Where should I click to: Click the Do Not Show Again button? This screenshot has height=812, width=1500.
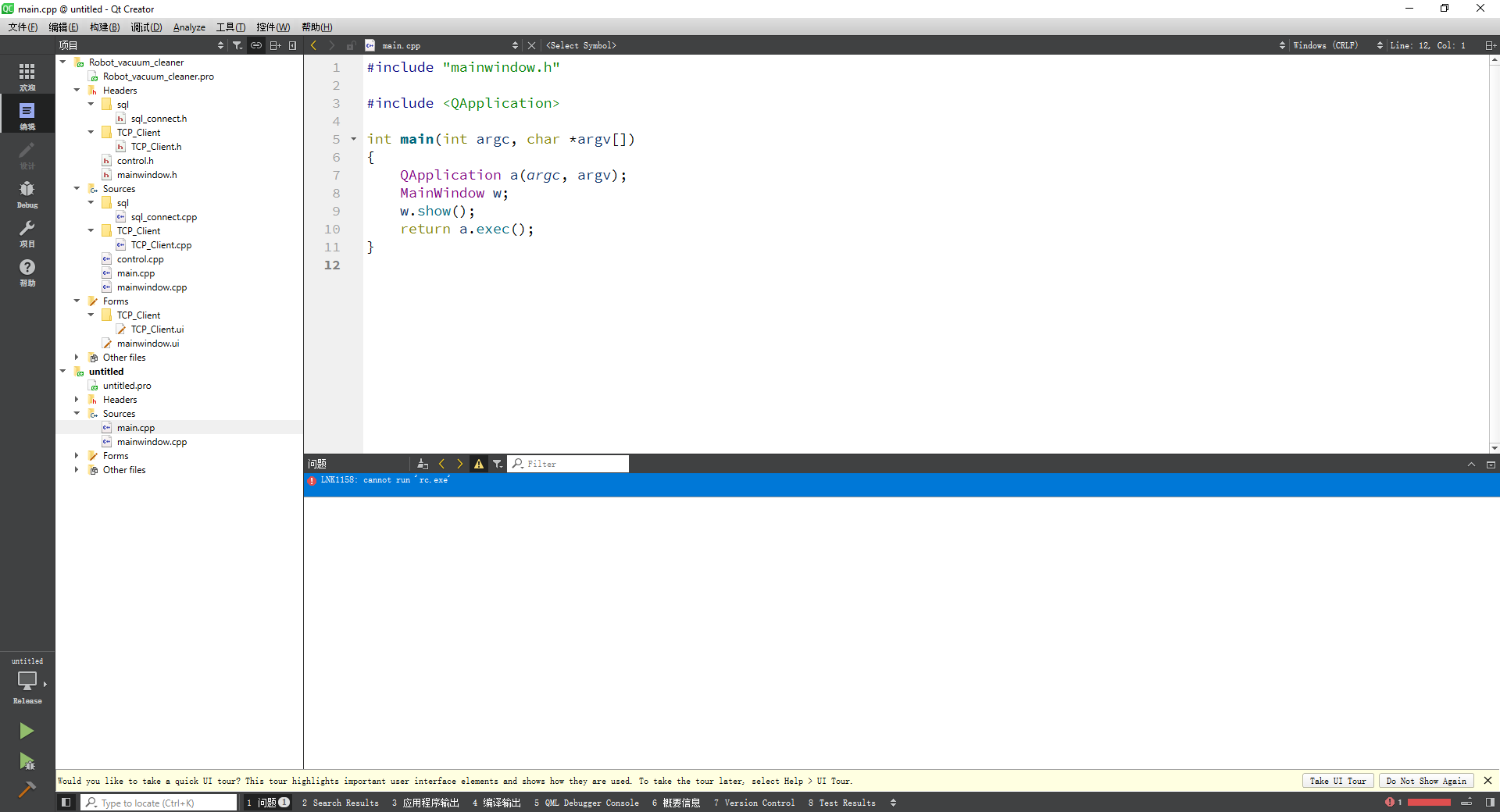tap(1426, 781)
